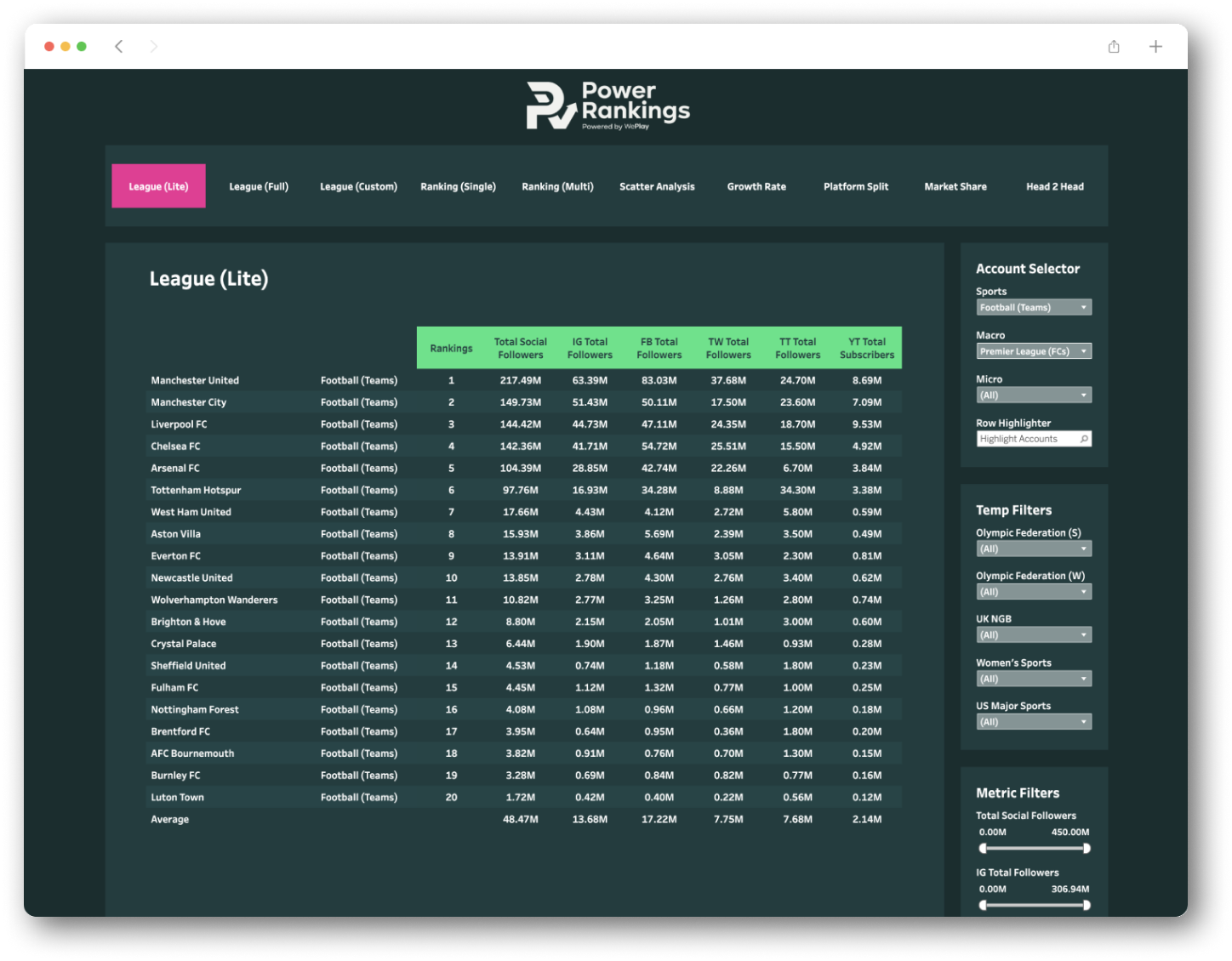The height and width of the screenshot is (961, 1232).
Task: View the Platform Split tab
Action: point(856,186)
